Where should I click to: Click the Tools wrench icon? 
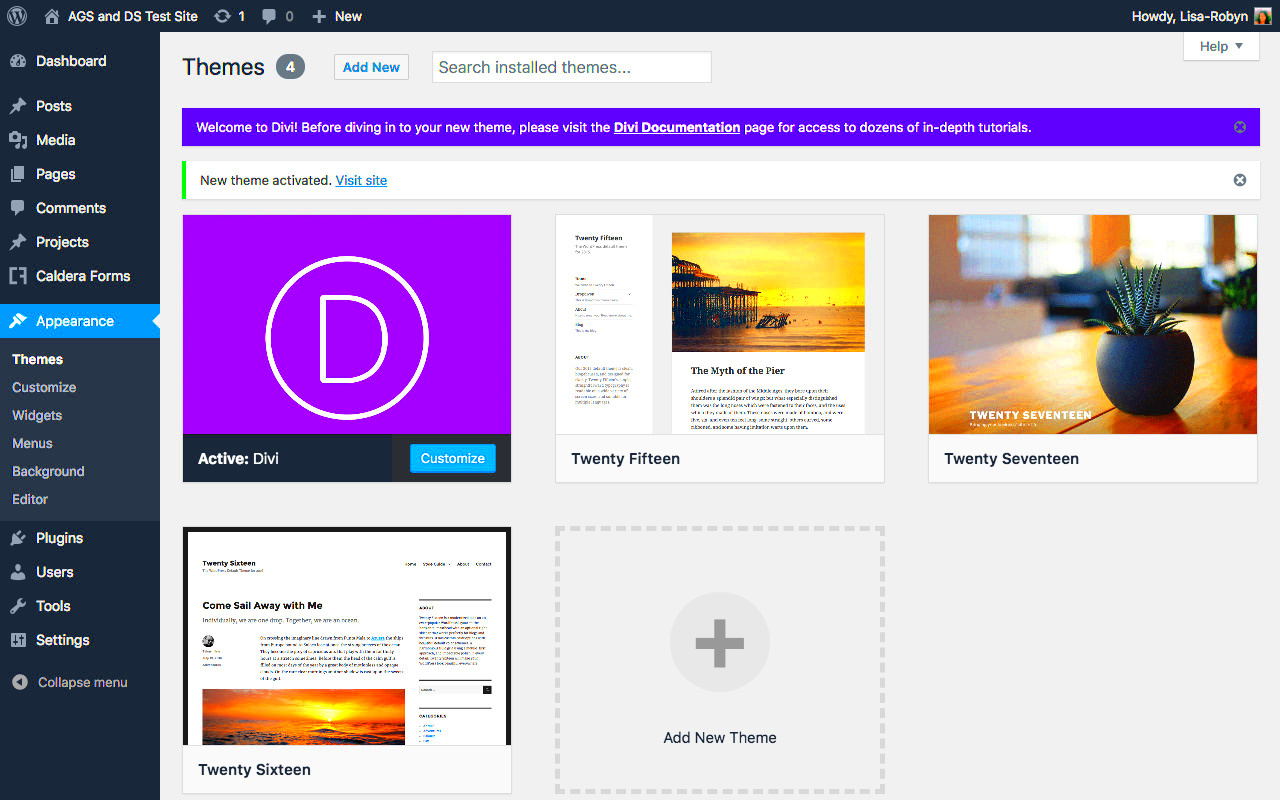(x=18, y=606)
